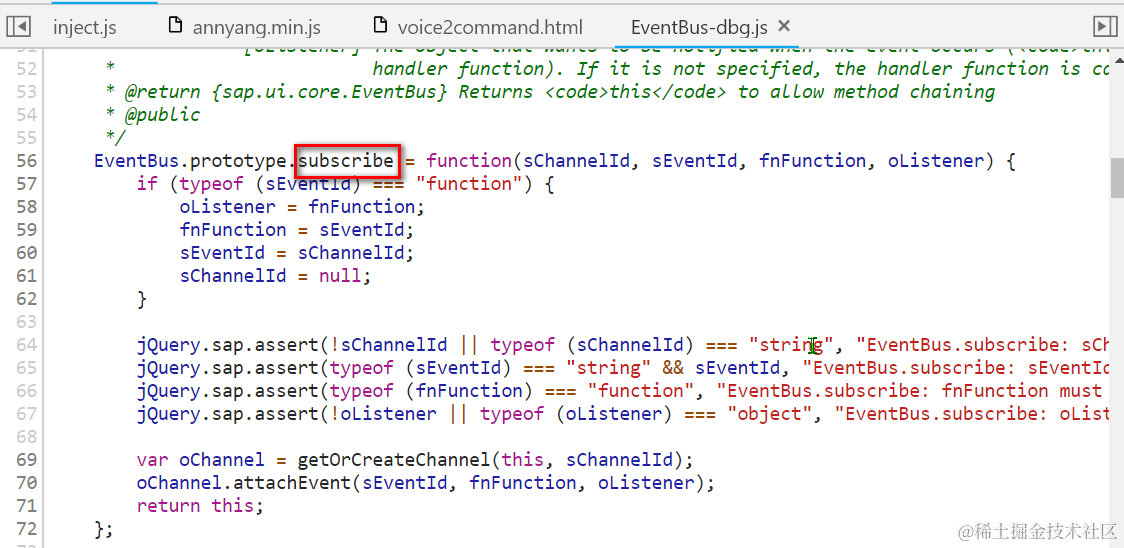The width and height of the screenshot is (1124, 548).
Task: Set breakpoint on line number 60
Action: coord(26,252)
